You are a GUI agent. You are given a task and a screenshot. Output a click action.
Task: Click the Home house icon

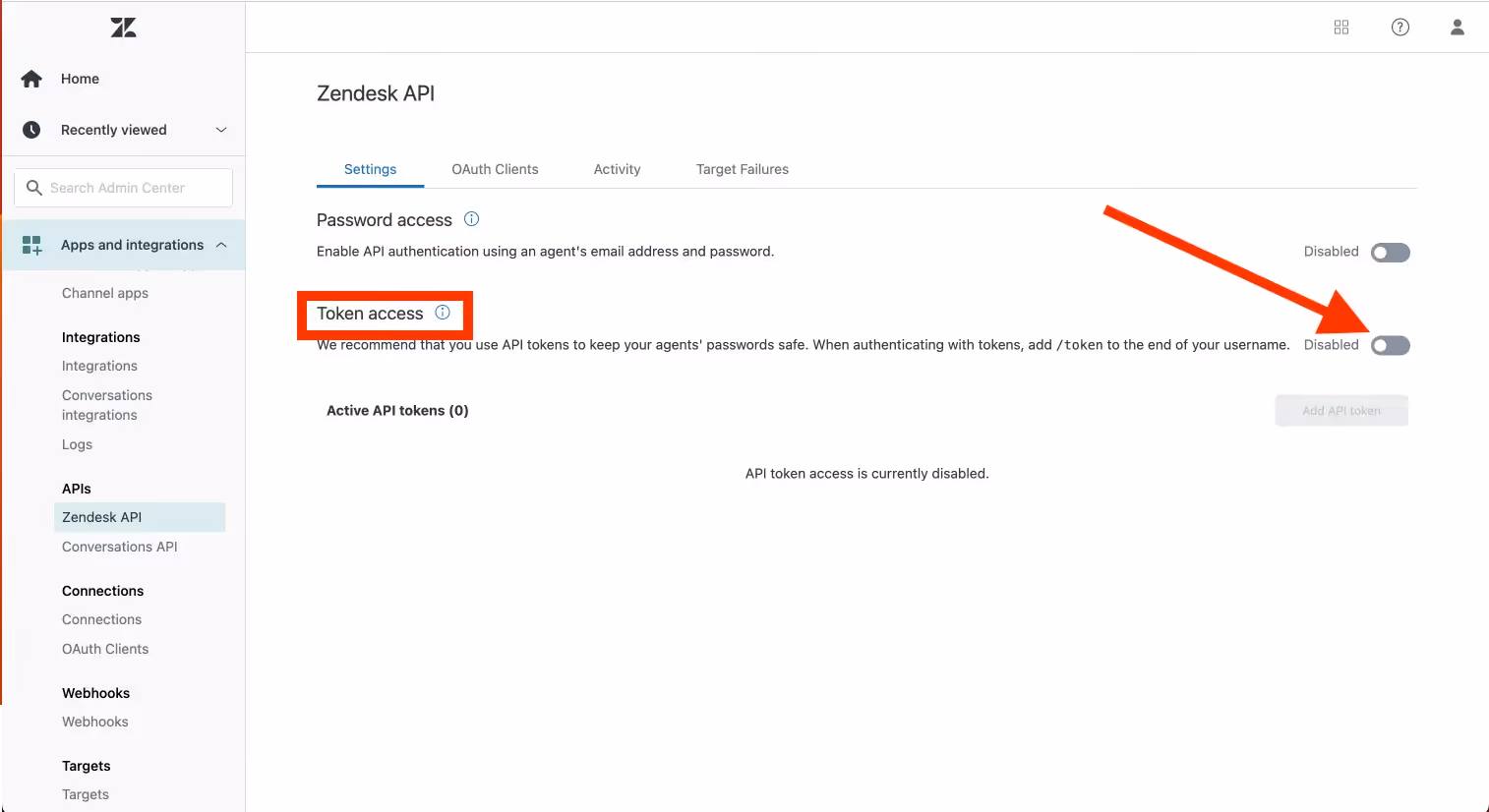coord(31,79)
